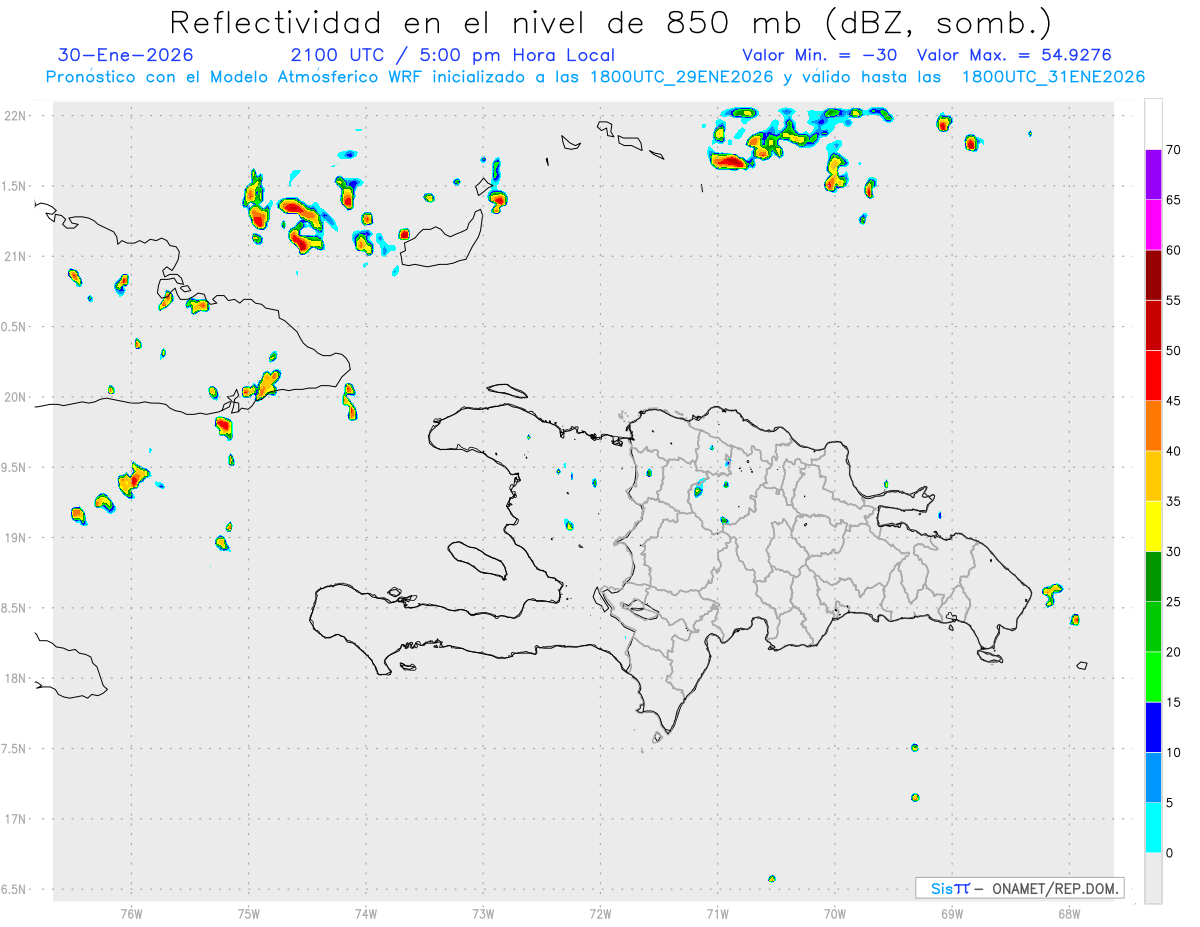Click the '20N' latitude label
The image size is (1200, 927).
(17, 397)
